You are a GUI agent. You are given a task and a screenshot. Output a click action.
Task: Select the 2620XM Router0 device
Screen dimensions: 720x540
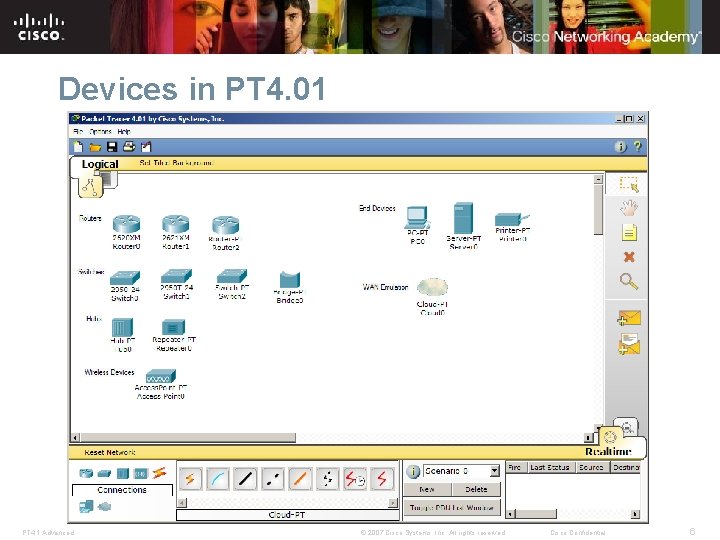click(x=126, y=224)
